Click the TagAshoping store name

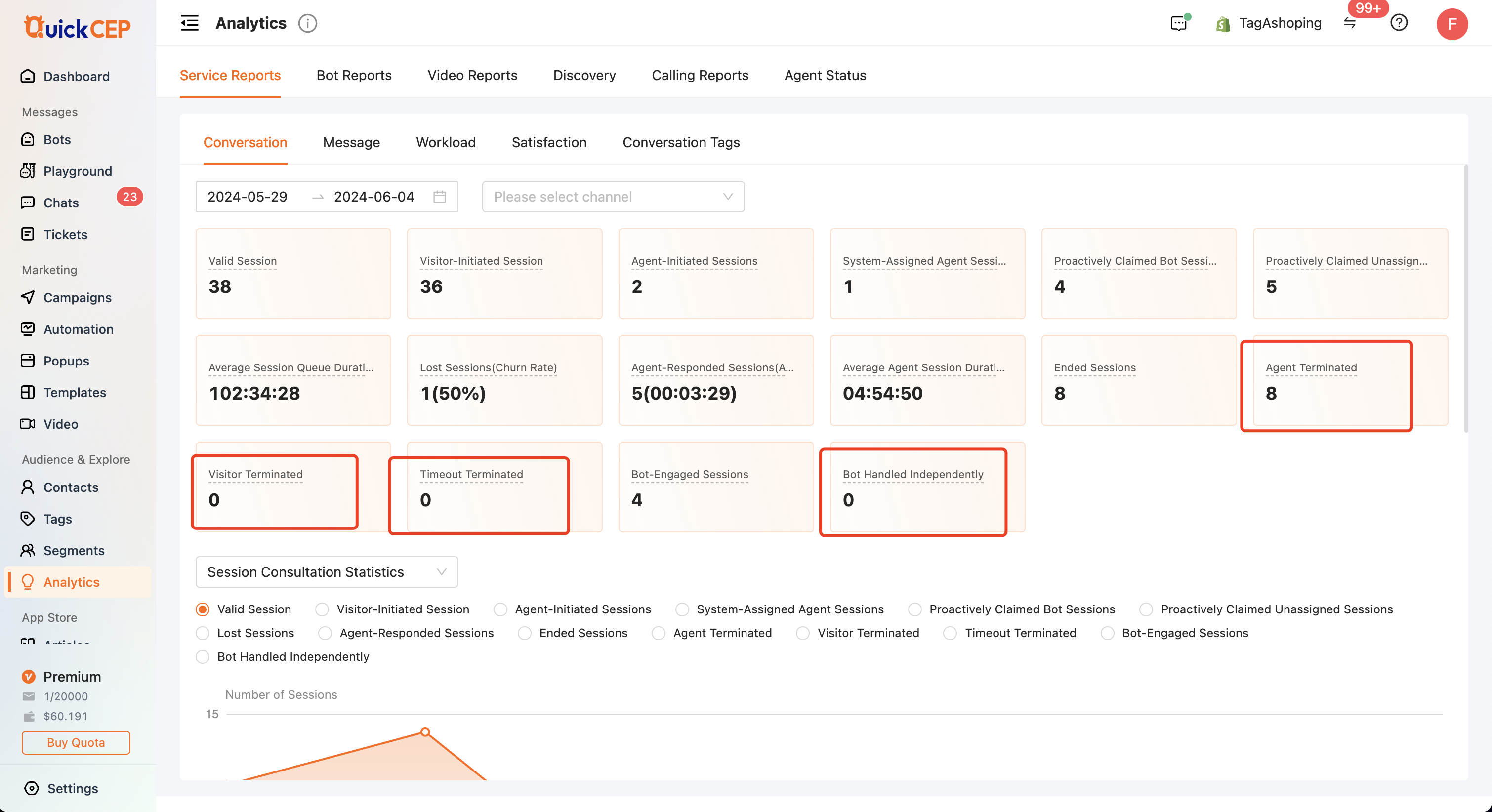(x=1280, y=23)
